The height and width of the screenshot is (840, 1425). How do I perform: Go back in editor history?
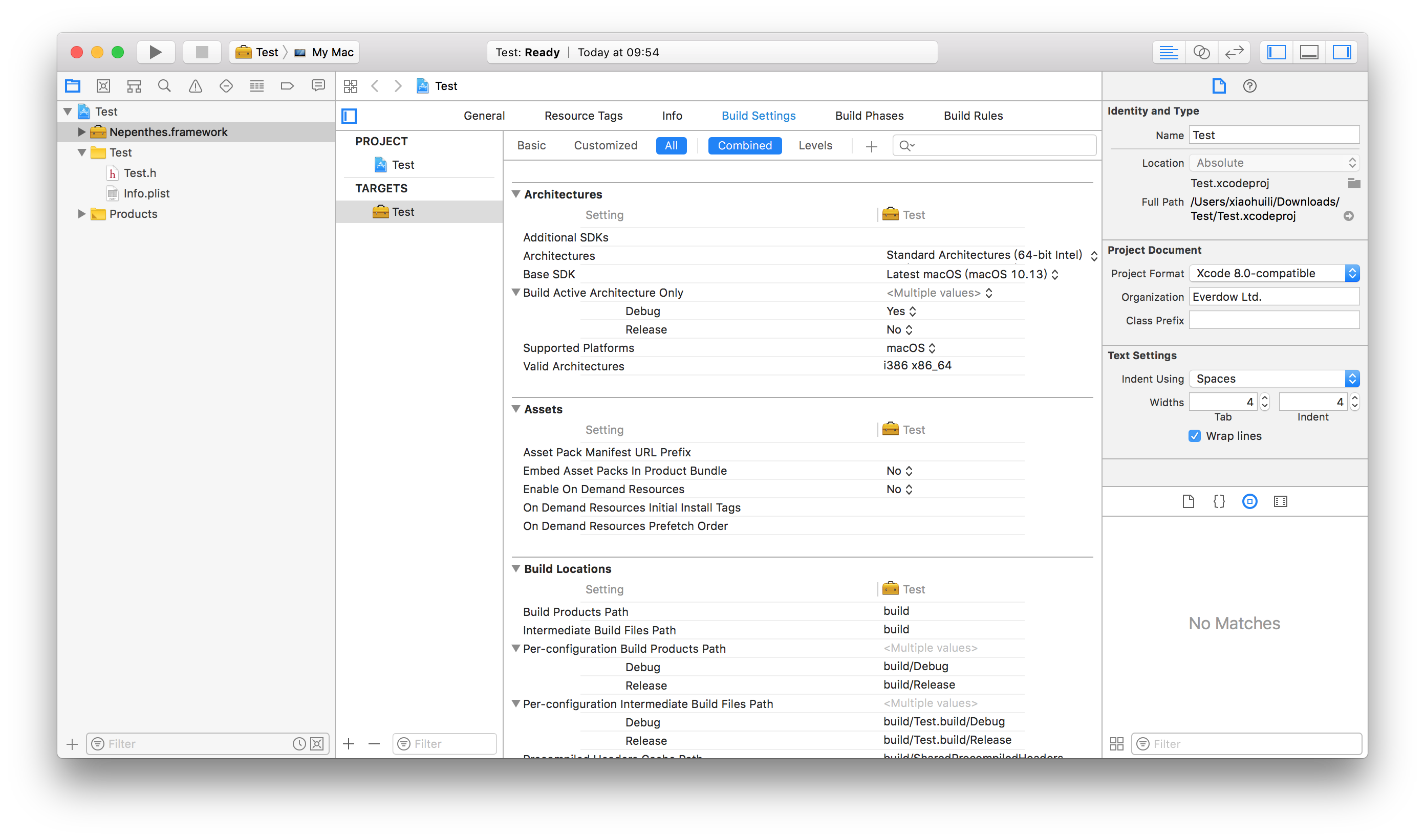[375, 86]
